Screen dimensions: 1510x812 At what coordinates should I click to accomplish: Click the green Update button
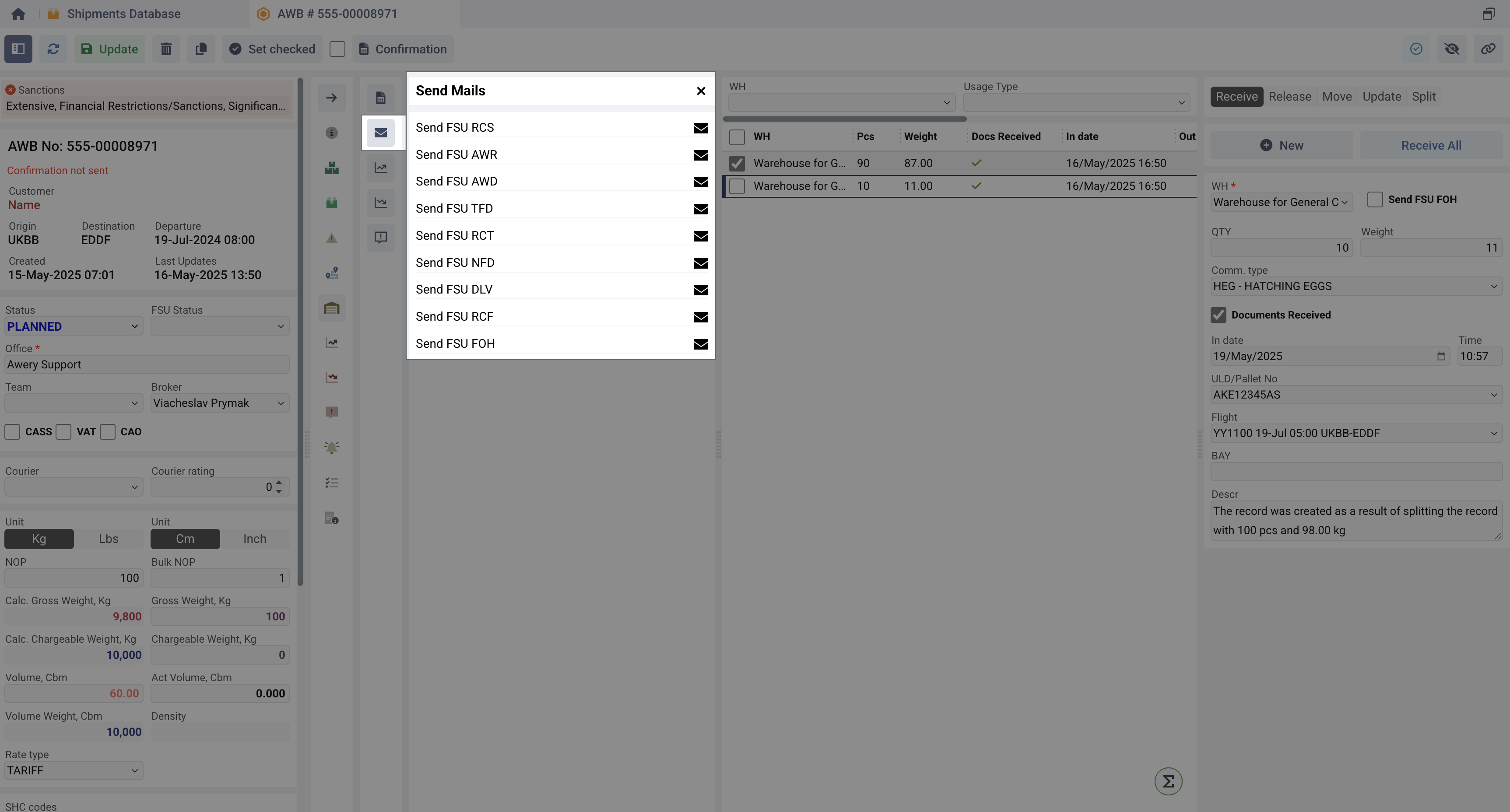click(109, 49)
